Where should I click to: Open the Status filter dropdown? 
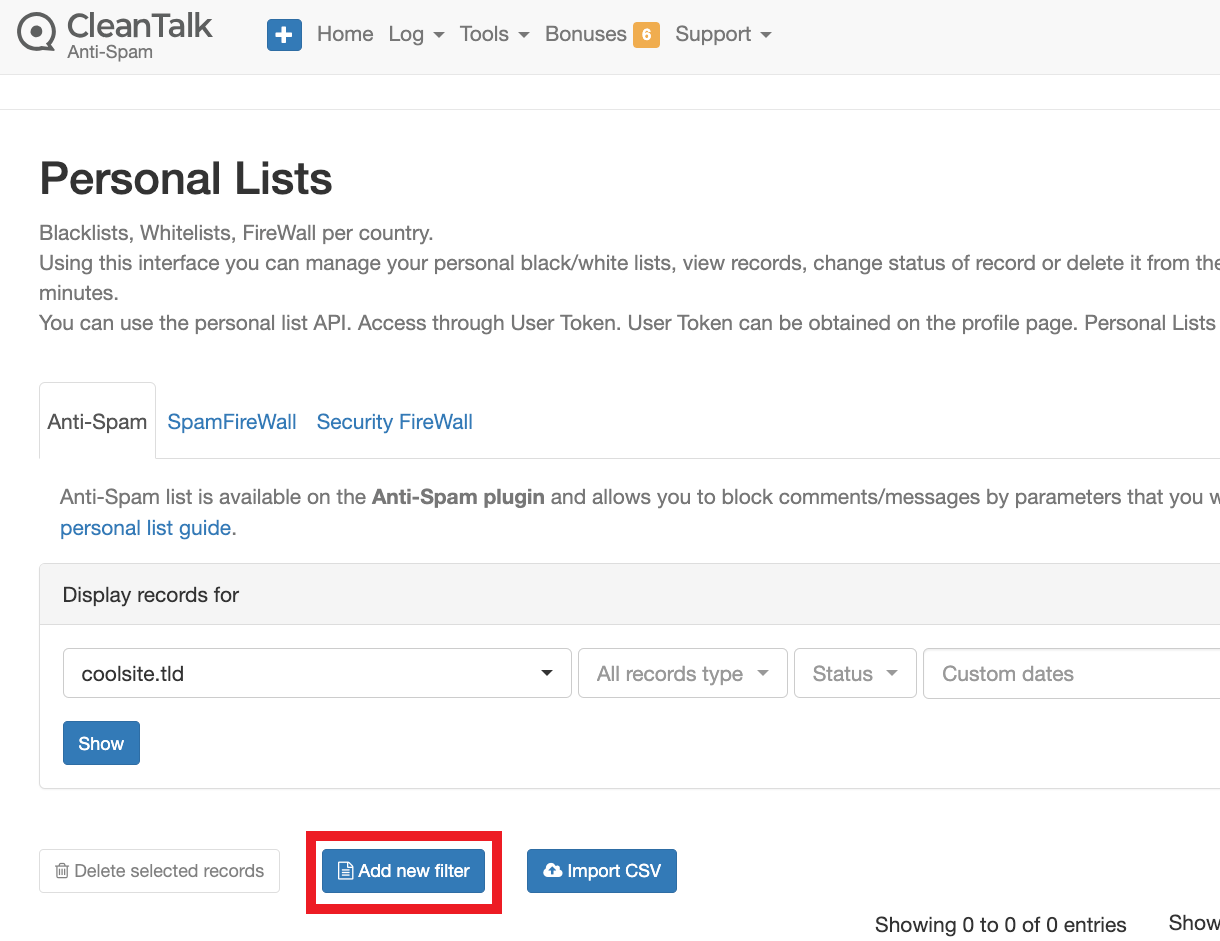pos(855,673)
